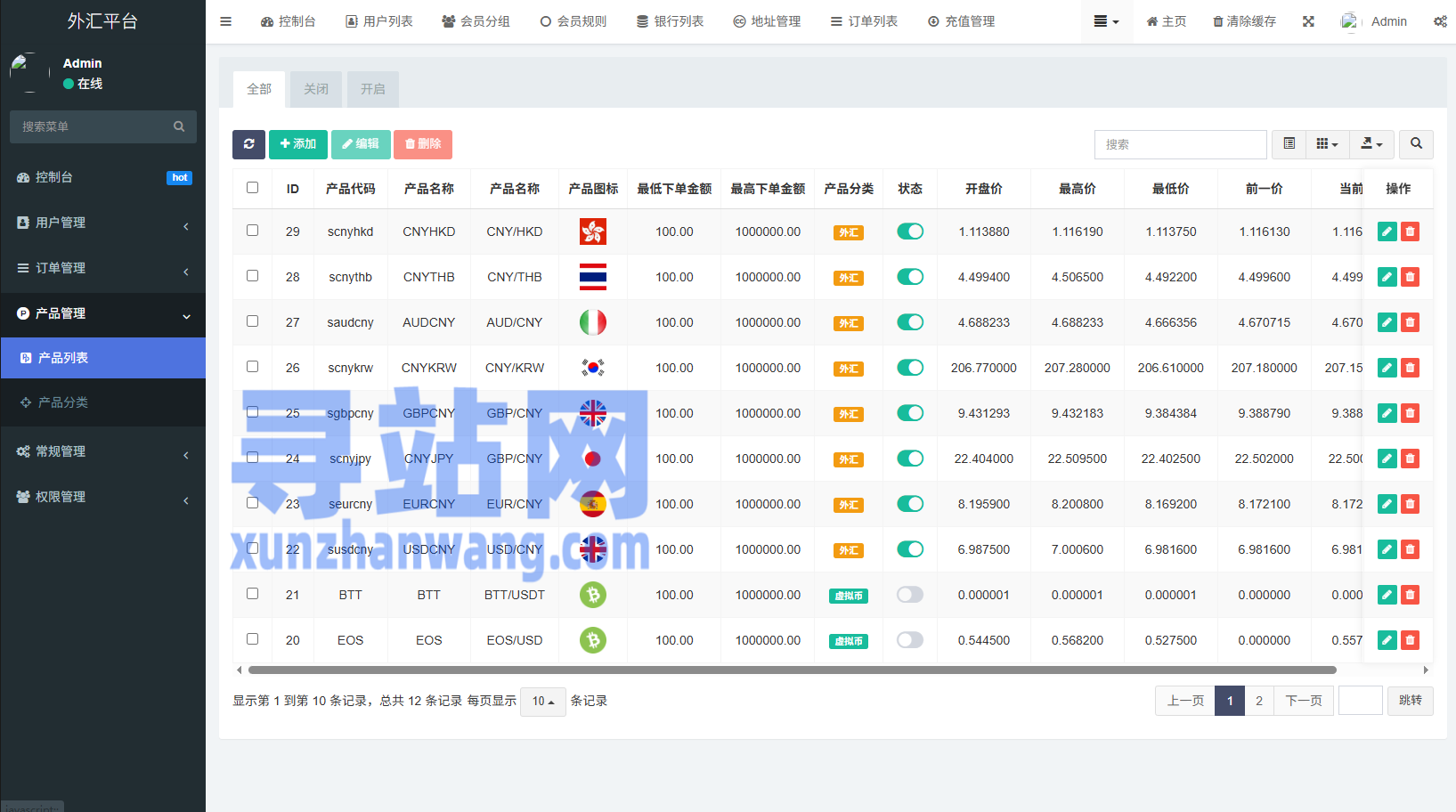Open 充值管理 in the top navigation

961,21
